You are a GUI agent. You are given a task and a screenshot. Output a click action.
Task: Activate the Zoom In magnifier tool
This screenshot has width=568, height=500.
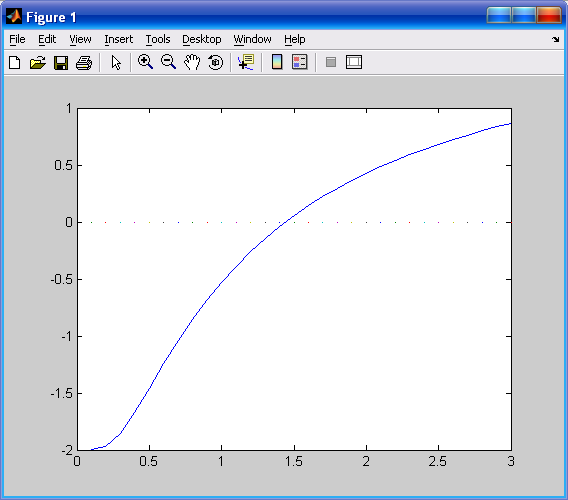(x=145, y=62)
